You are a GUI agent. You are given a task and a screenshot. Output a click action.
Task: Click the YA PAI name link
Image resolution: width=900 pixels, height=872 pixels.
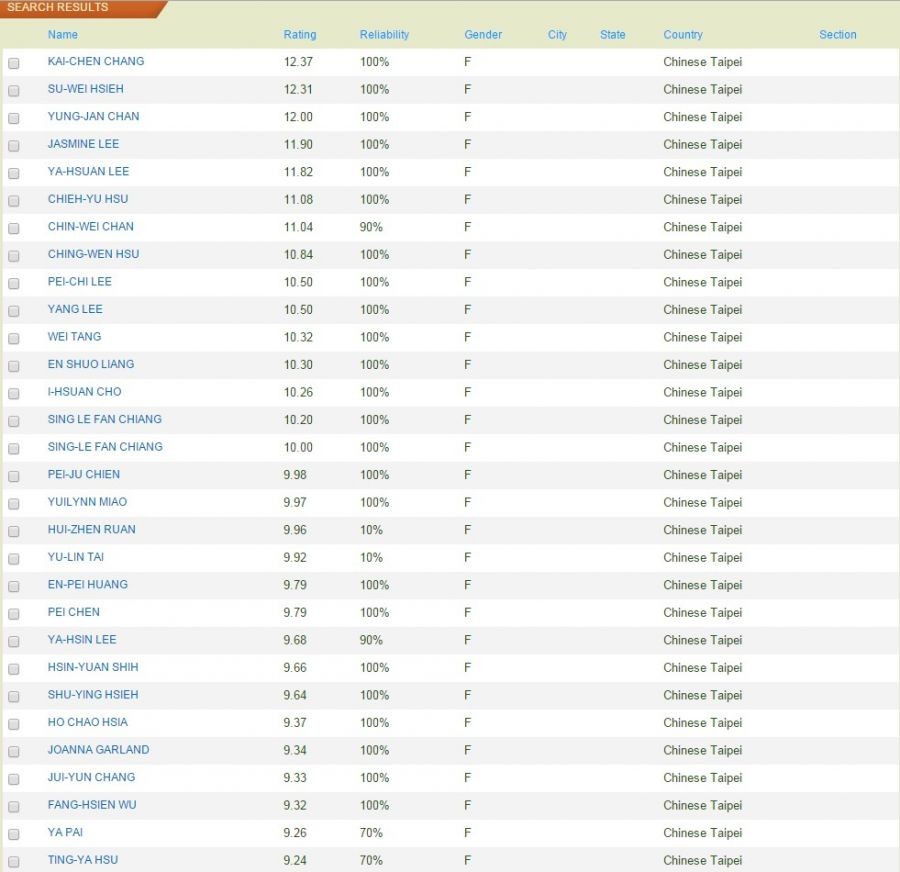65,833
